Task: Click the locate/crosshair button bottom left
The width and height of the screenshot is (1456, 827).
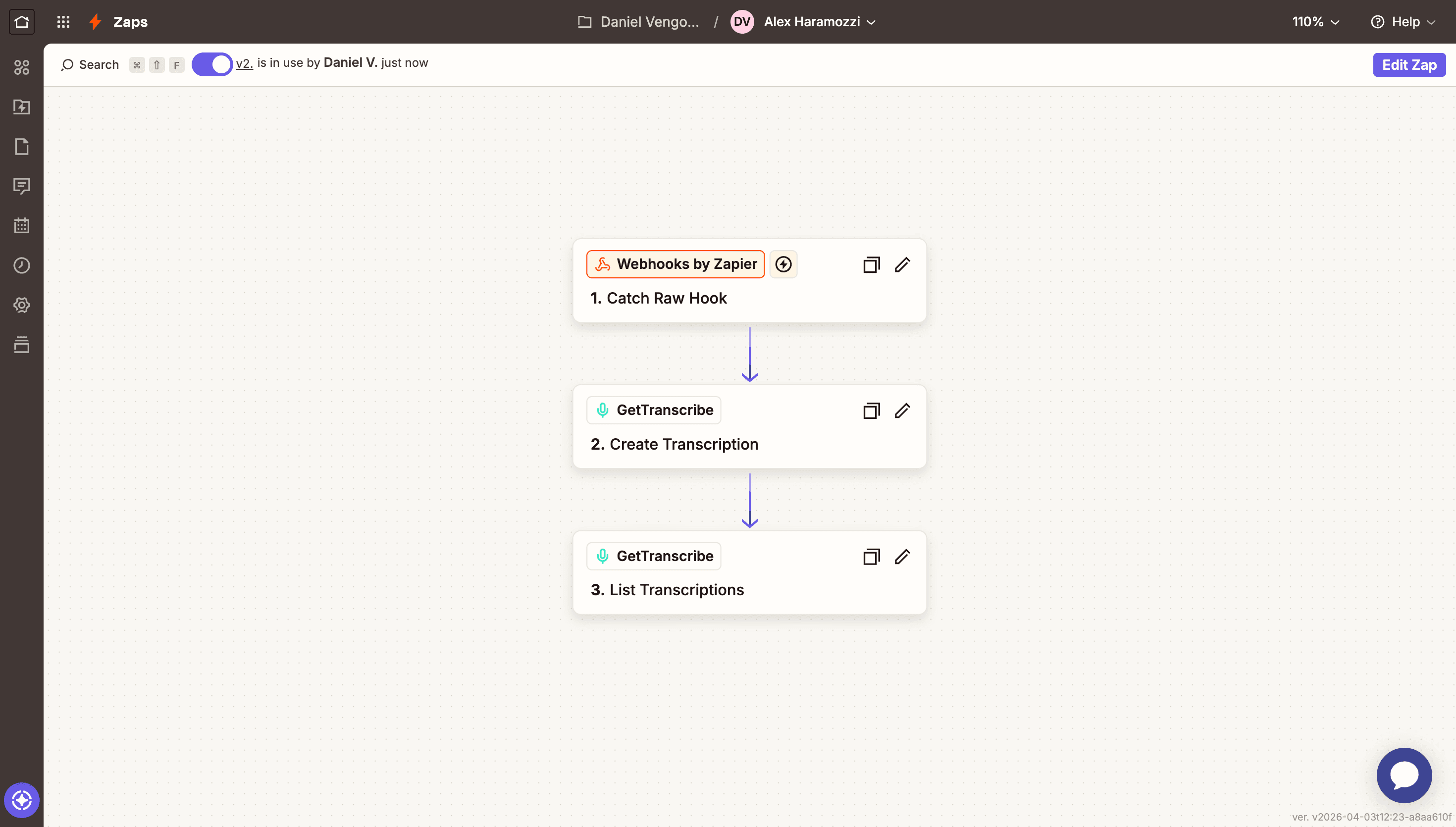Action: [x=22, y=800]
